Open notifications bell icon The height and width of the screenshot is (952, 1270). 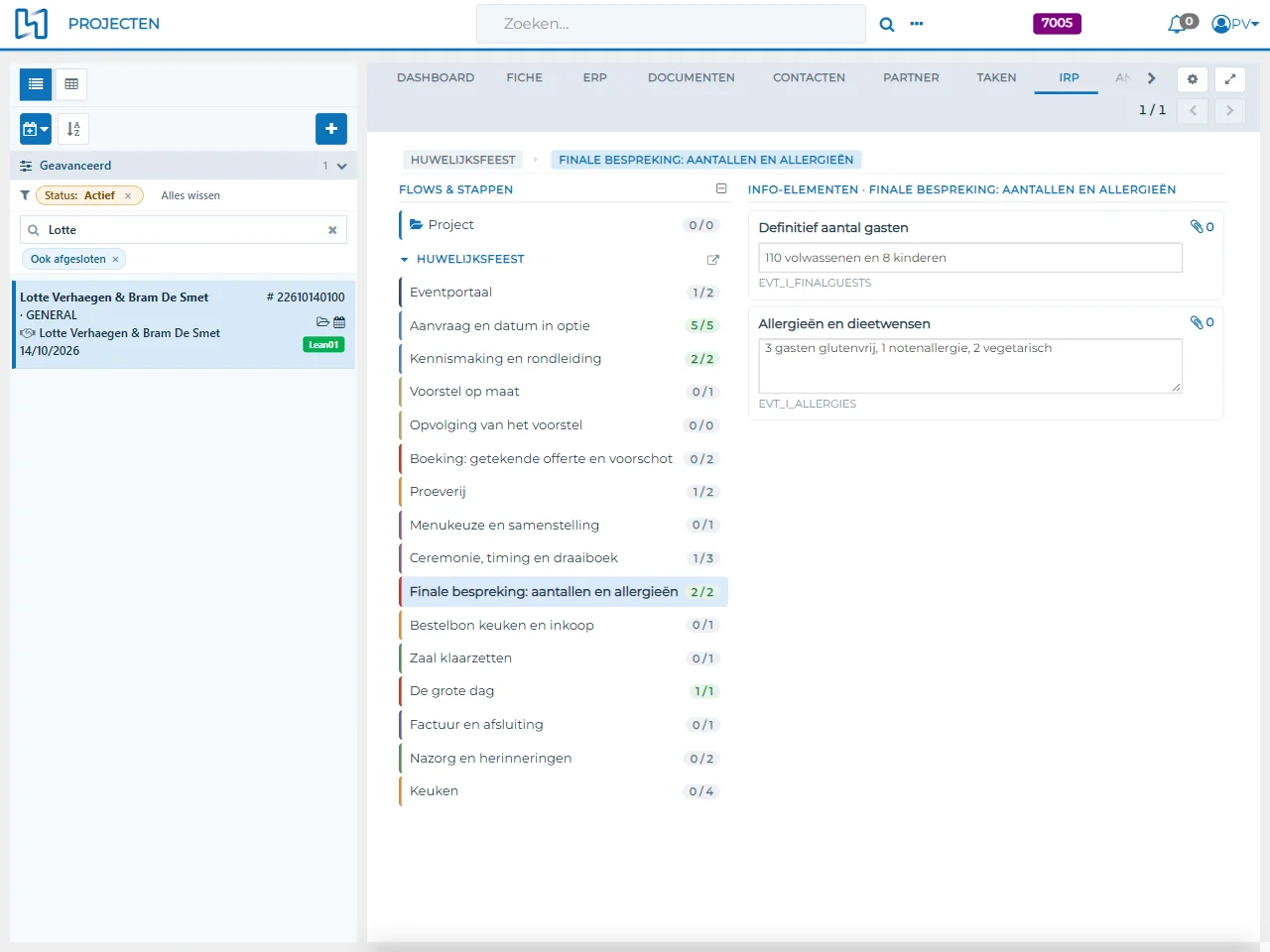tap(1178, 24)
